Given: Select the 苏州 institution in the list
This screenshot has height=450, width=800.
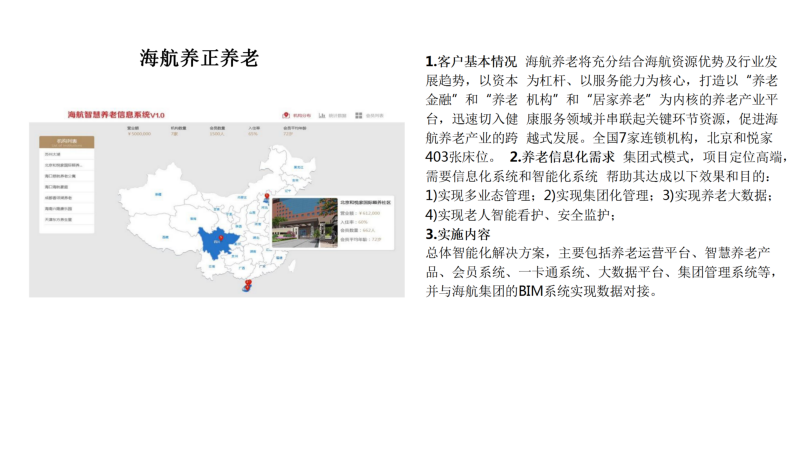Looking at the screenshot, I should 67,154.
